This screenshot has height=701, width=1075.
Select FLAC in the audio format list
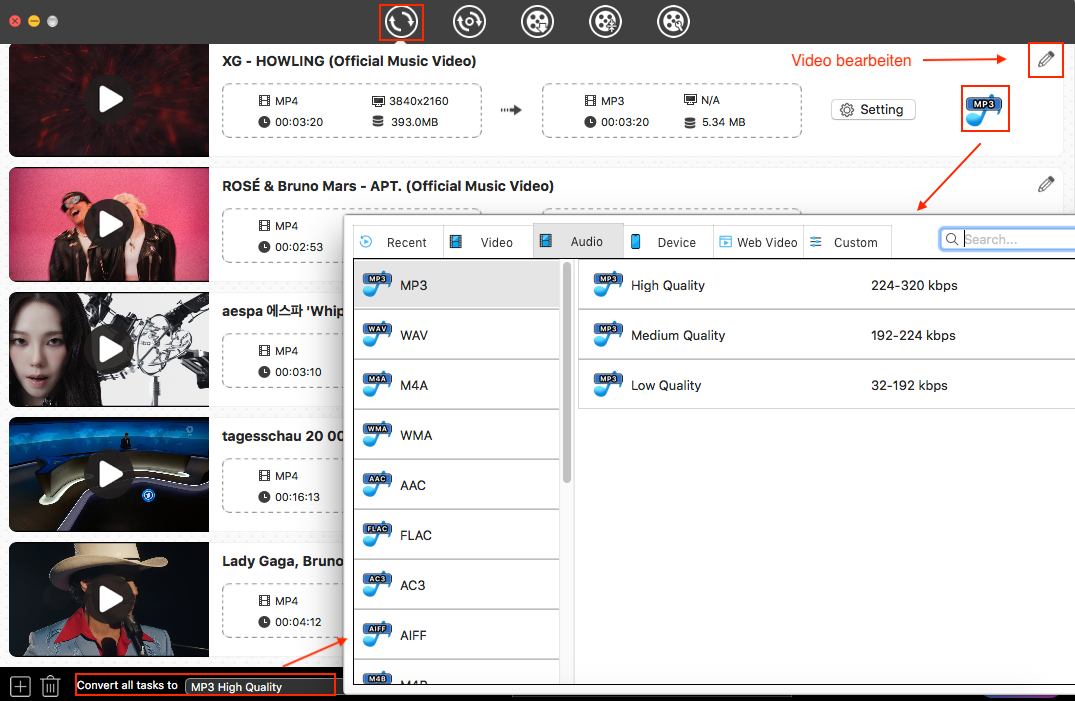click(x=457, y=535)
